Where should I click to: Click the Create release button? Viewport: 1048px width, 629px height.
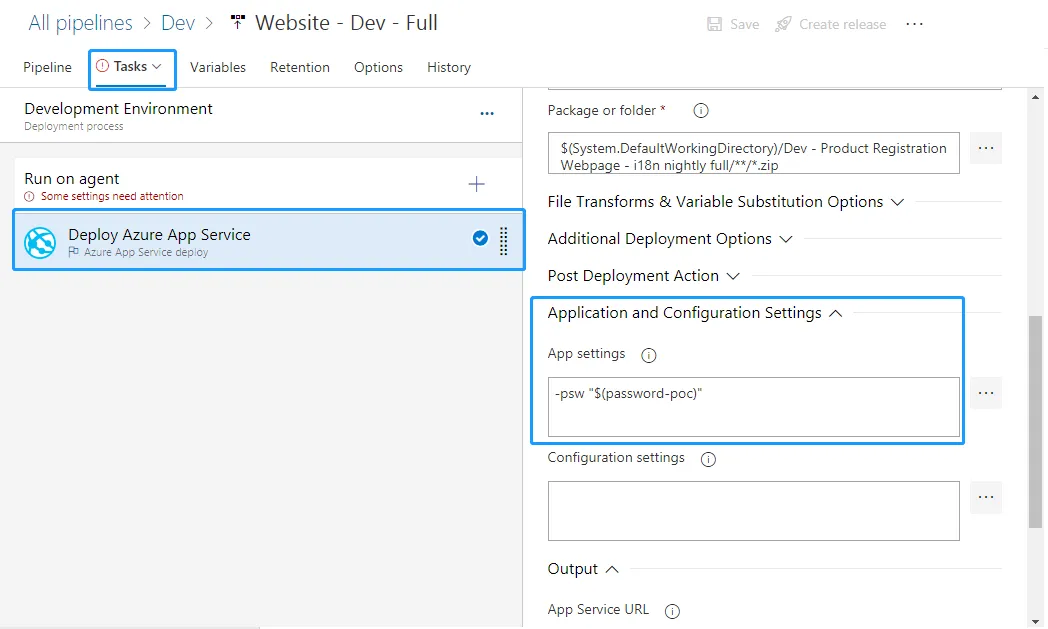[x=831, y=24]
